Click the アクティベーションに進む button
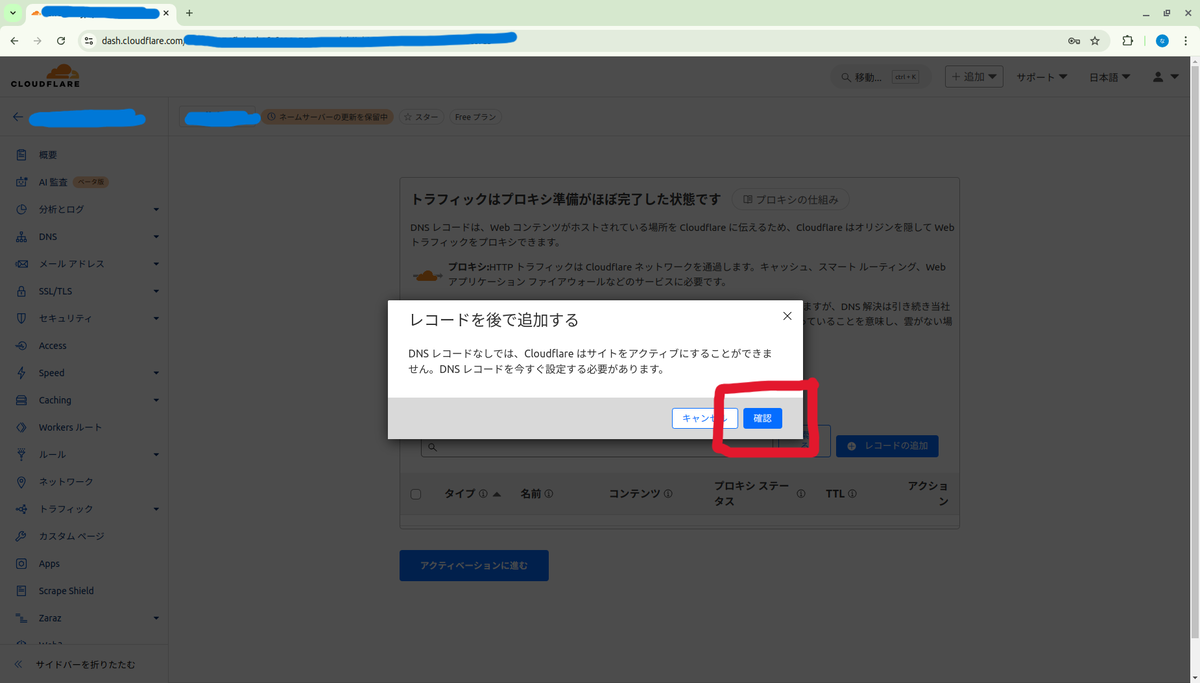This screenshot has width=1200, height=683. pos(474,565)
